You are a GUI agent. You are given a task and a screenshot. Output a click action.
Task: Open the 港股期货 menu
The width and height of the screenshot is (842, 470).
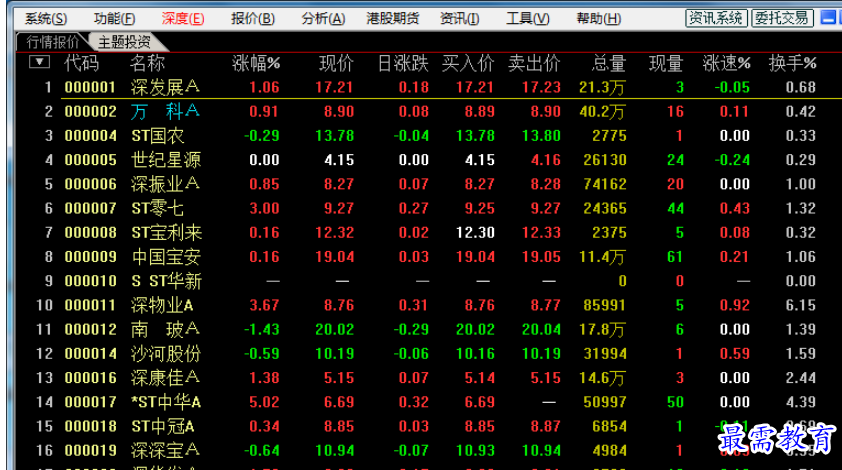coord(393,19)
